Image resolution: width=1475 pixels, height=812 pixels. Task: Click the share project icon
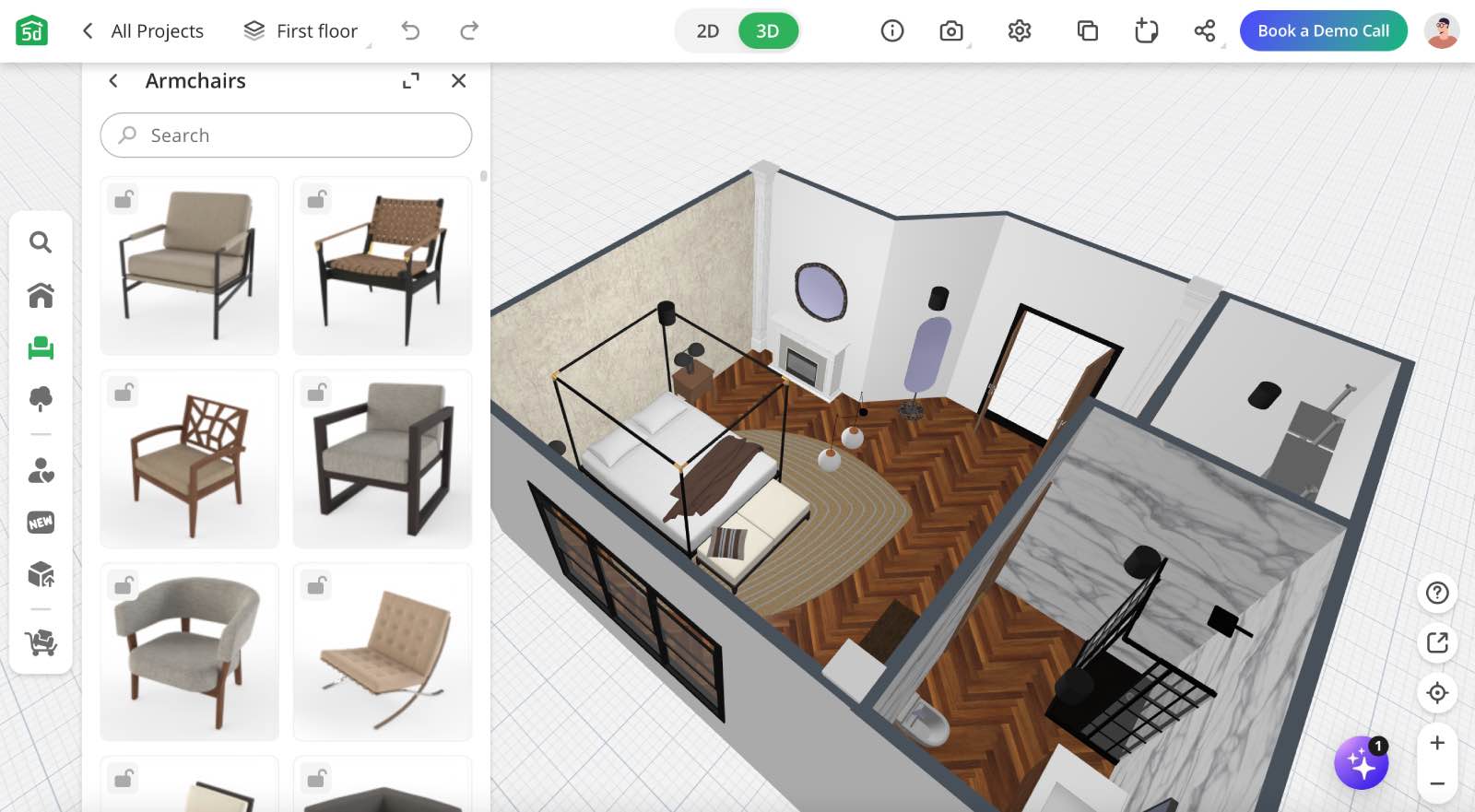click(x=1204, y=31)
